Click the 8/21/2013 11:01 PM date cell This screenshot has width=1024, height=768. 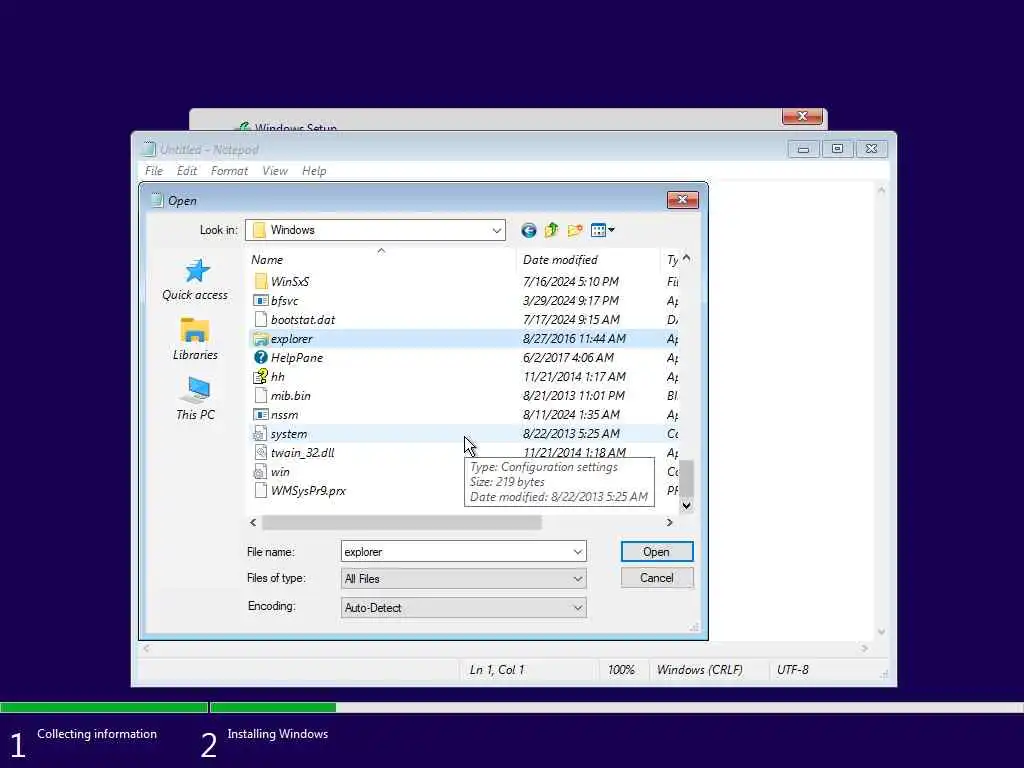tap(573, 396)
